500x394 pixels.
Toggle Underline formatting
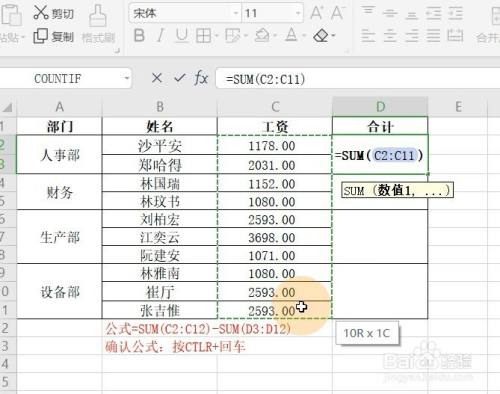tap(182, 35)
